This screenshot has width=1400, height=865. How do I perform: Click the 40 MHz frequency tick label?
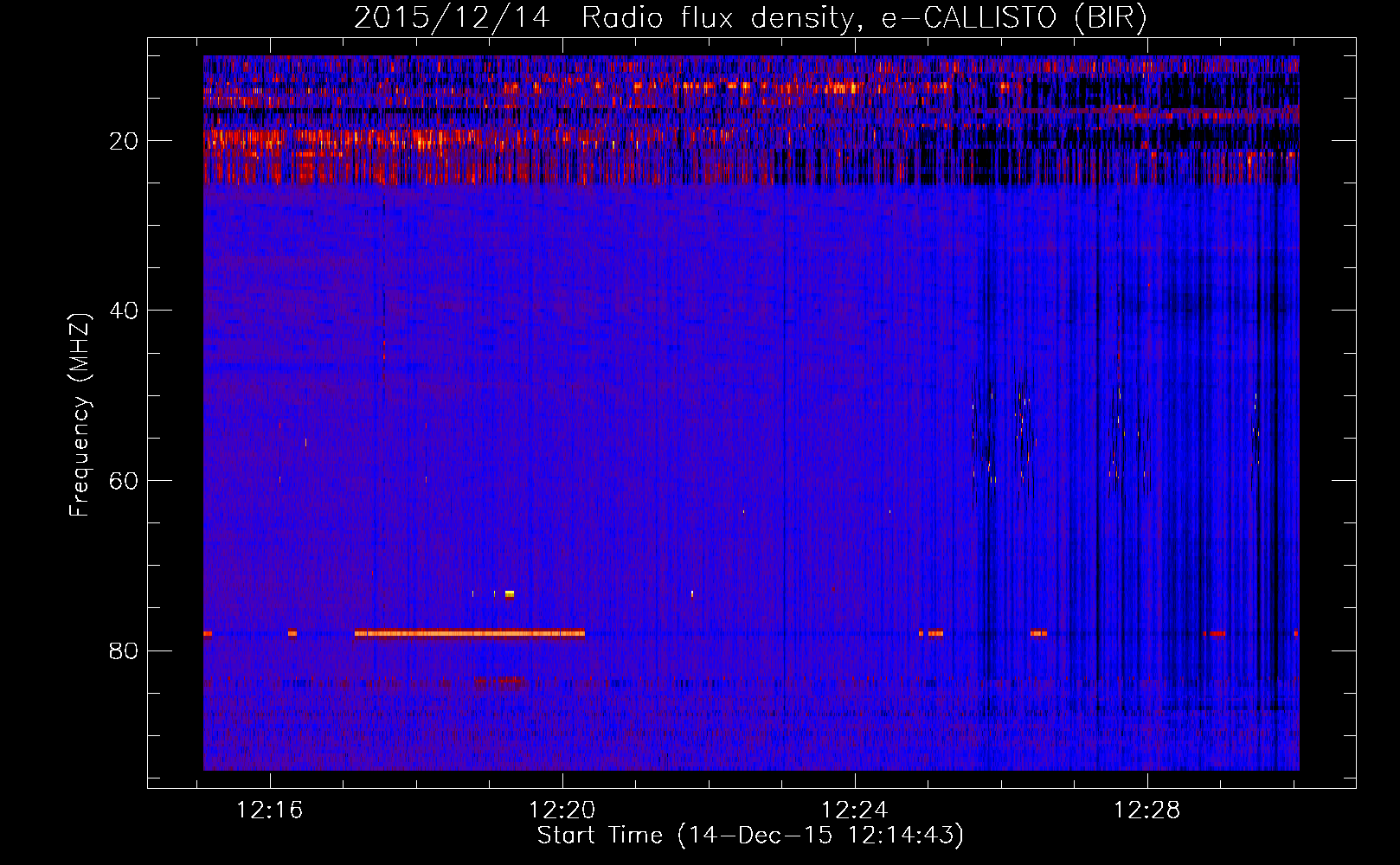[x=125, y=311]
